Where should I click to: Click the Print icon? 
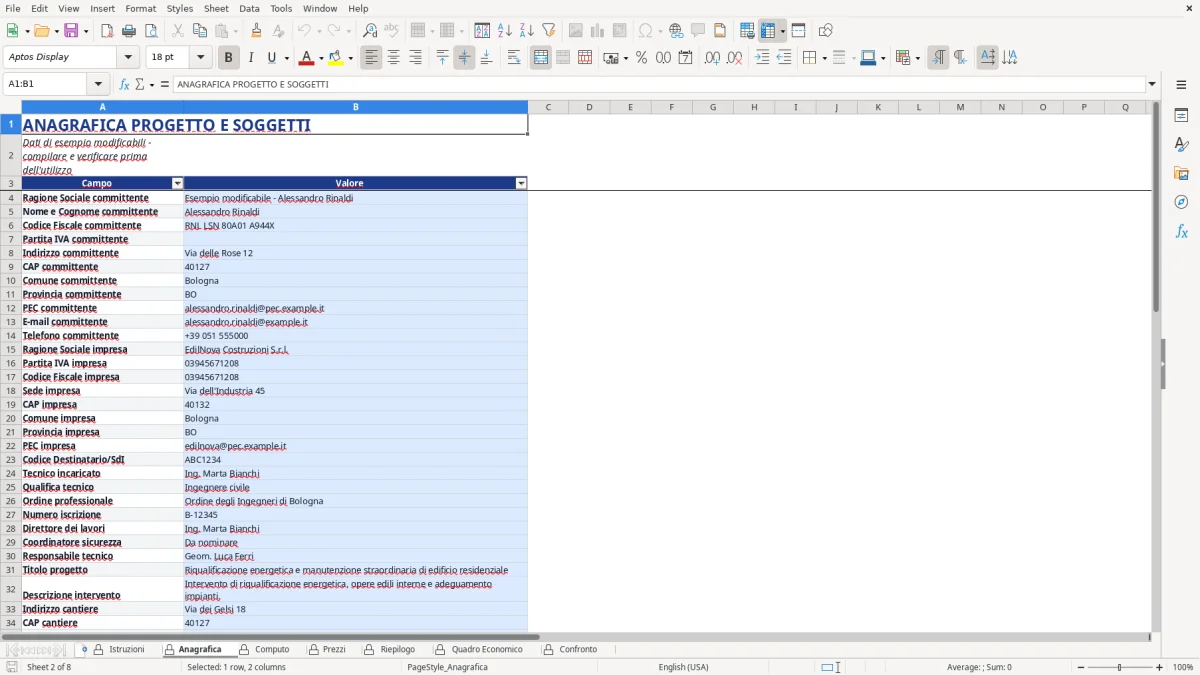129,31
